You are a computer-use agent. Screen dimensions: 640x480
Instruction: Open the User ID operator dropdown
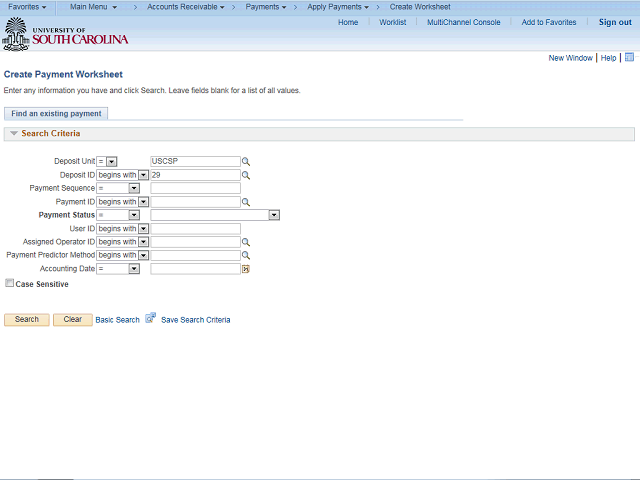[122, 229]
